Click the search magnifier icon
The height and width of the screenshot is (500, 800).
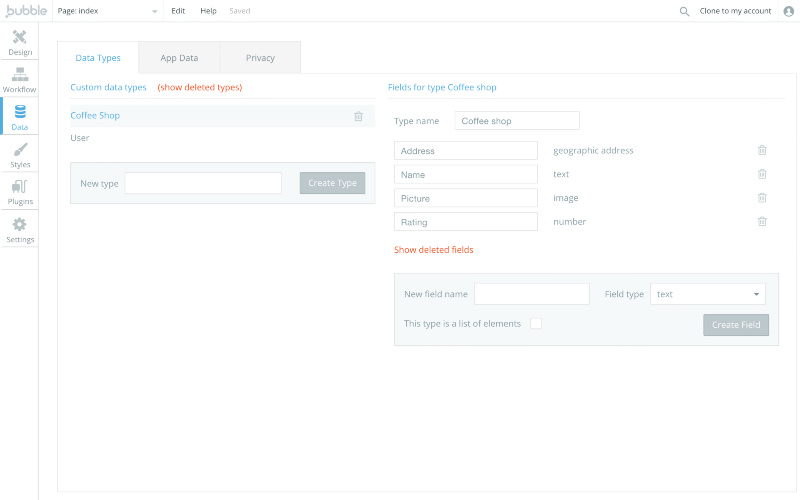click(684, 11)
